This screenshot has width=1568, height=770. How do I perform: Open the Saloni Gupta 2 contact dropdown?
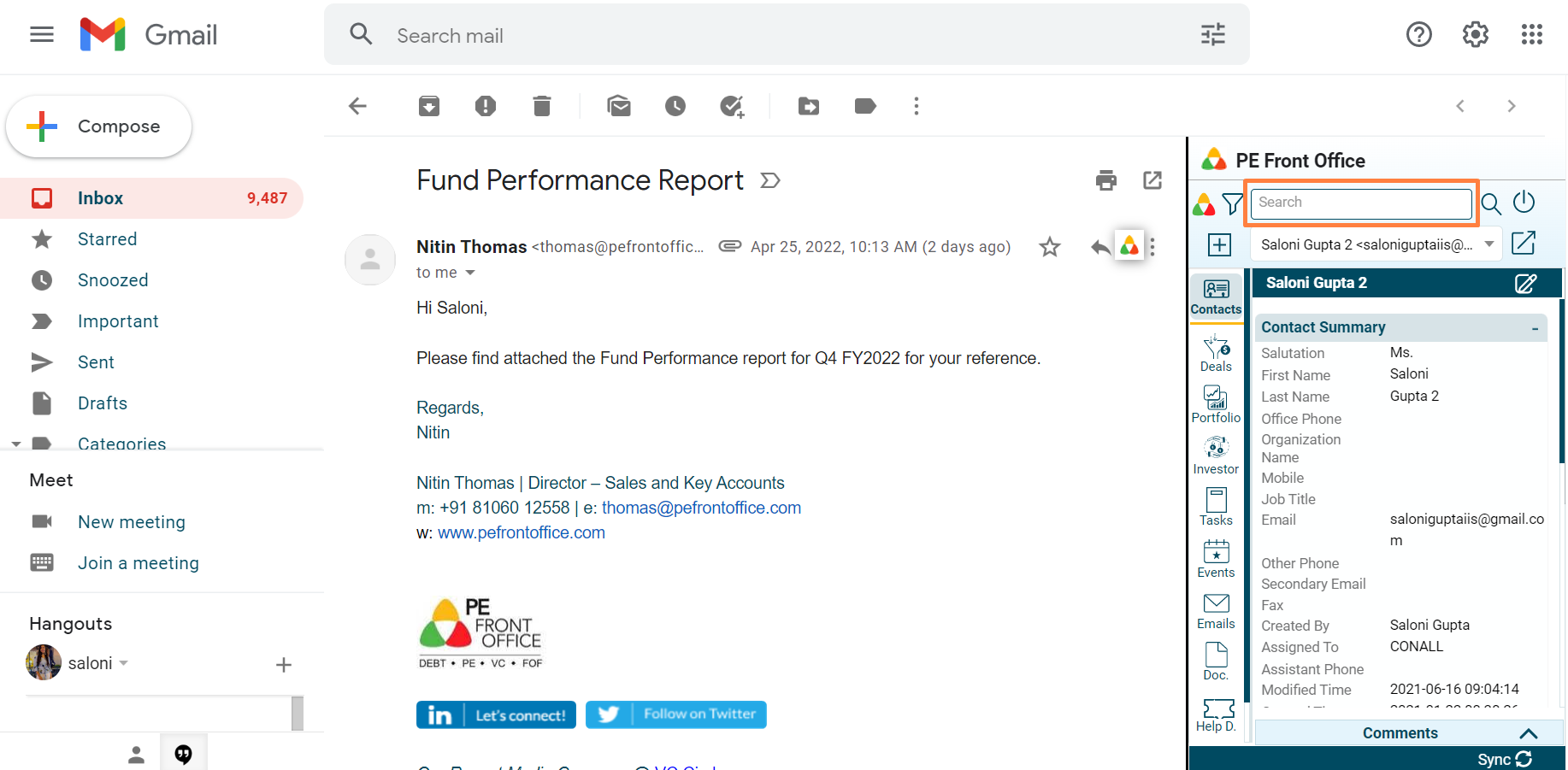[x=1489, y=244]
